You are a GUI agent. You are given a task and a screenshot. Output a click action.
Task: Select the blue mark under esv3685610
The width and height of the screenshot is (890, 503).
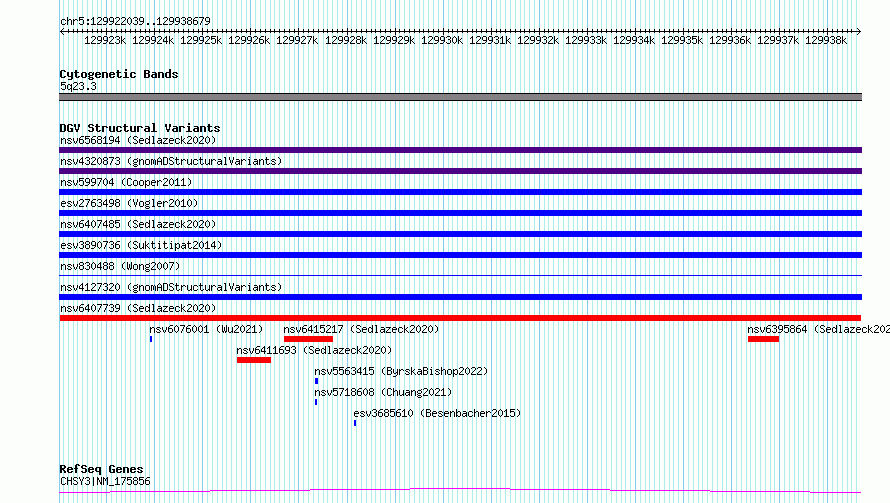pyautogui.click(x=355, y=423)
